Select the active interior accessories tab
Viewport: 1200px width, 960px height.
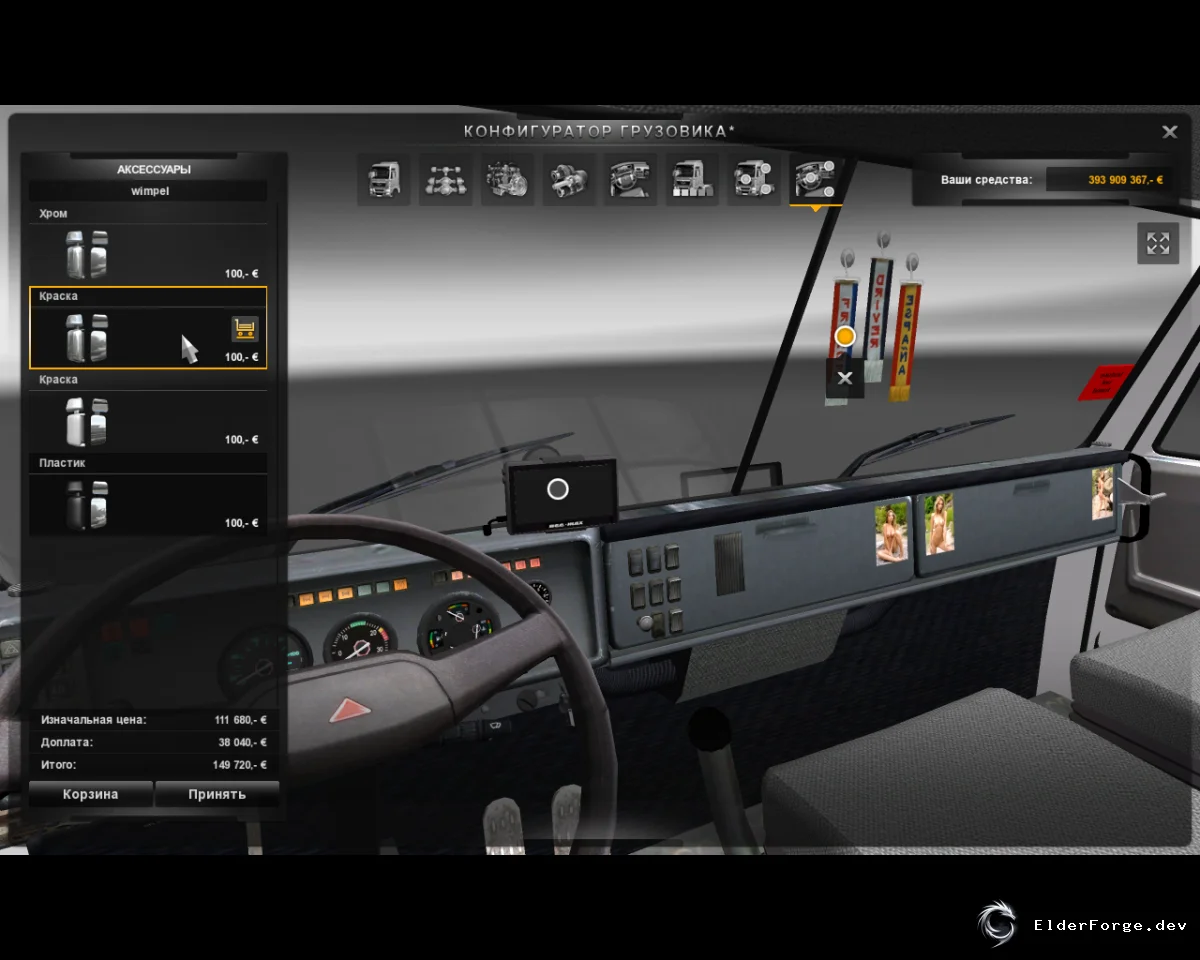click(815, 180)
